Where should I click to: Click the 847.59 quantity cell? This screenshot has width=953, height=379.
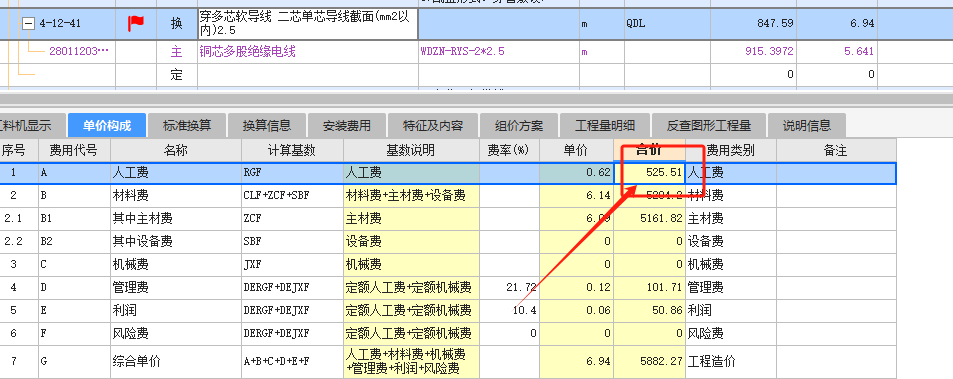pyautogui.click(x=753, y=24)
